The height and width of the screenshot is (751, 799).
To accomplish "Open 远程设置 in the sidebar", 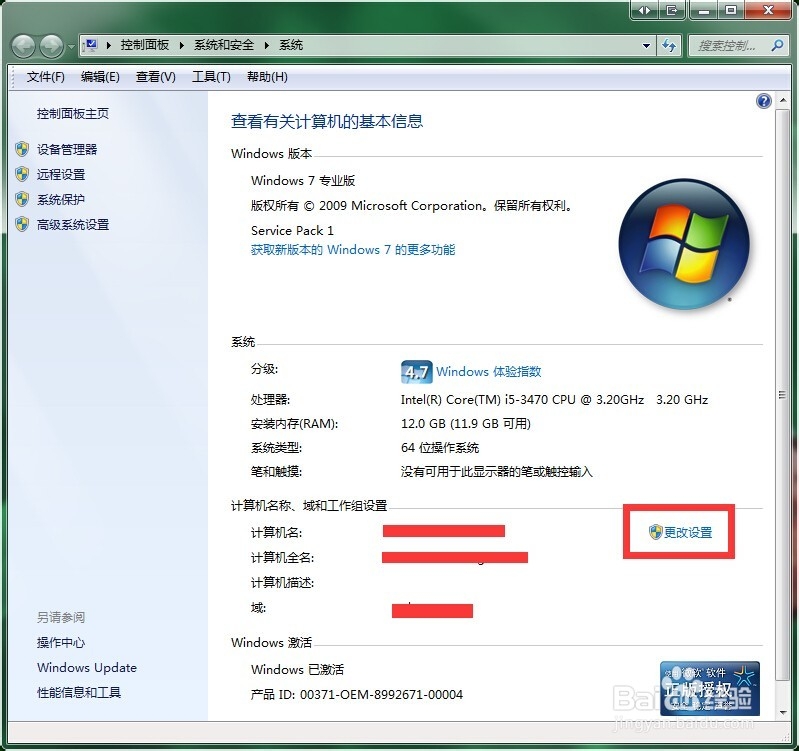I will (x=61, y=174).
